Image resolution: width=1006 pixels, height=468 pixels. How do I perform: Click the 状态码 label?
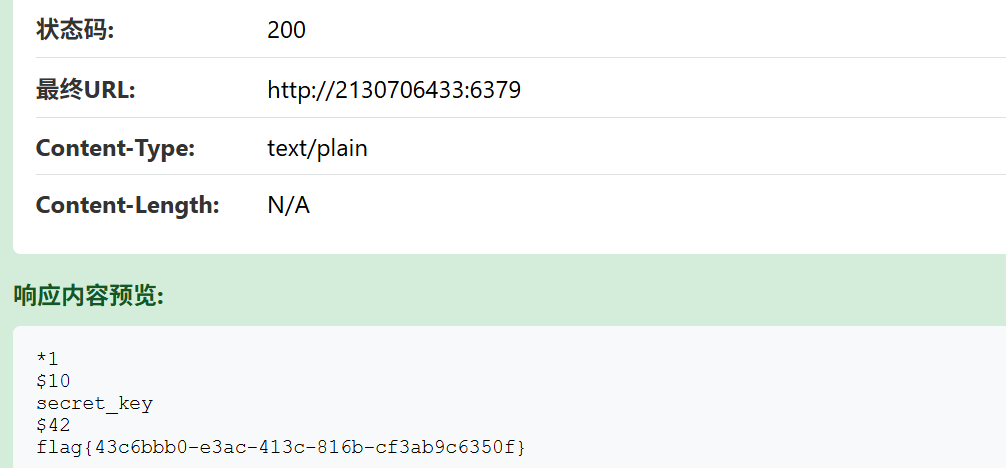point(75,30)
